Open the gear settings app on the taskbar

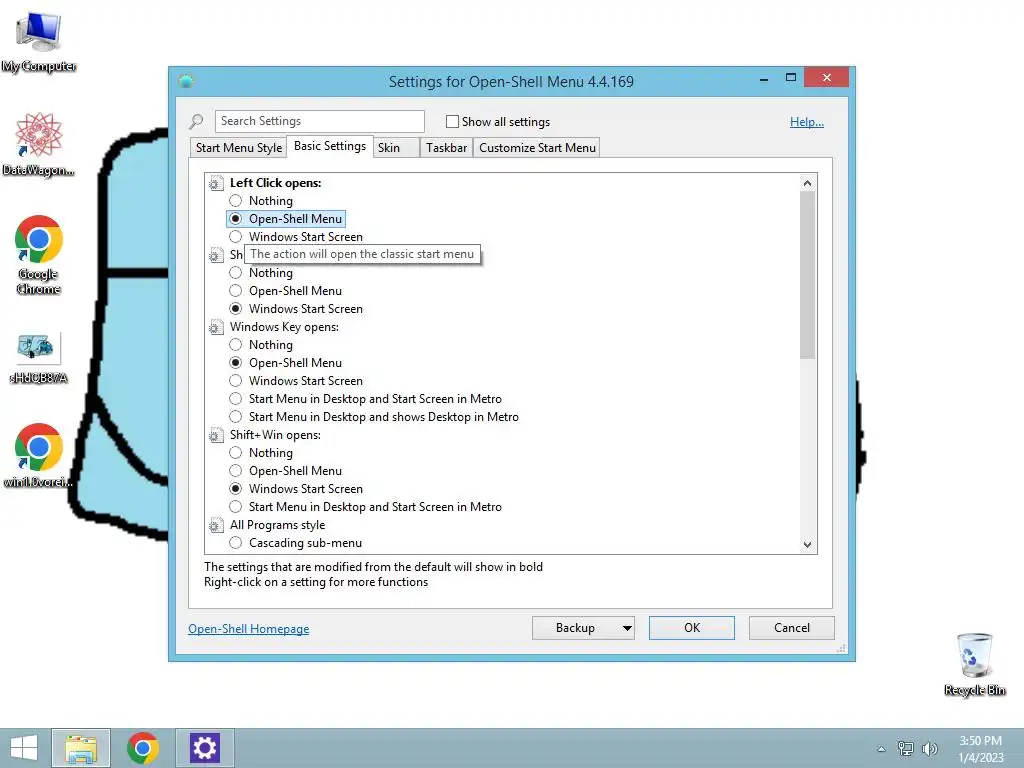click(x=204, y=748)
